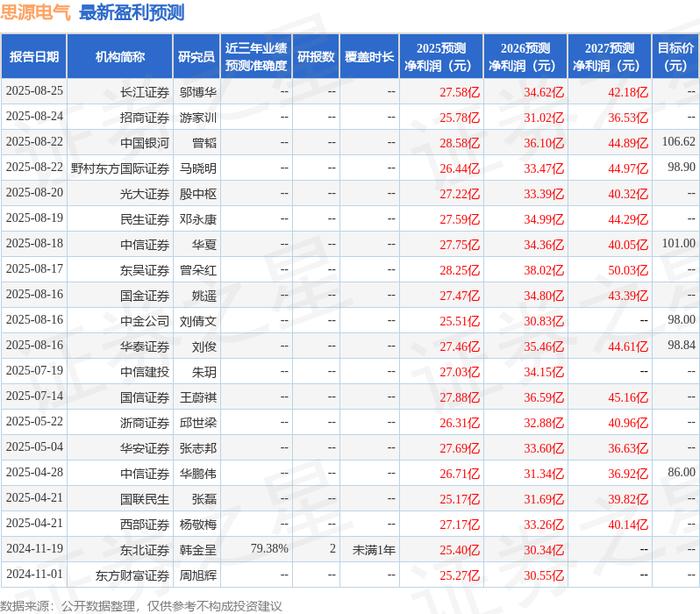Click the 数据来源 disclaimer footer text
The width and height of the screenshot is (700, 614).
[x=141, y=606]
